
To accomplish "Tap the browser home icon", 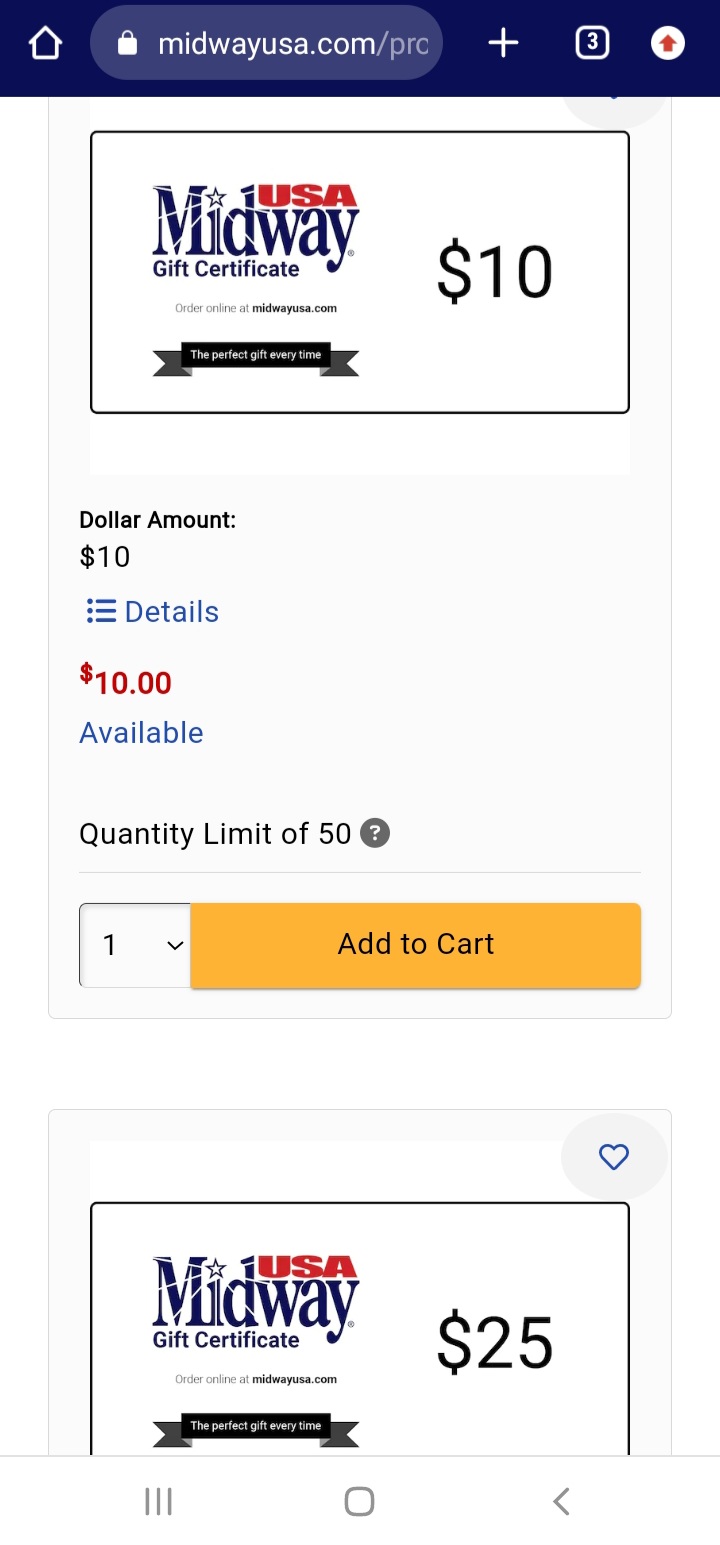I will [46, 43].
